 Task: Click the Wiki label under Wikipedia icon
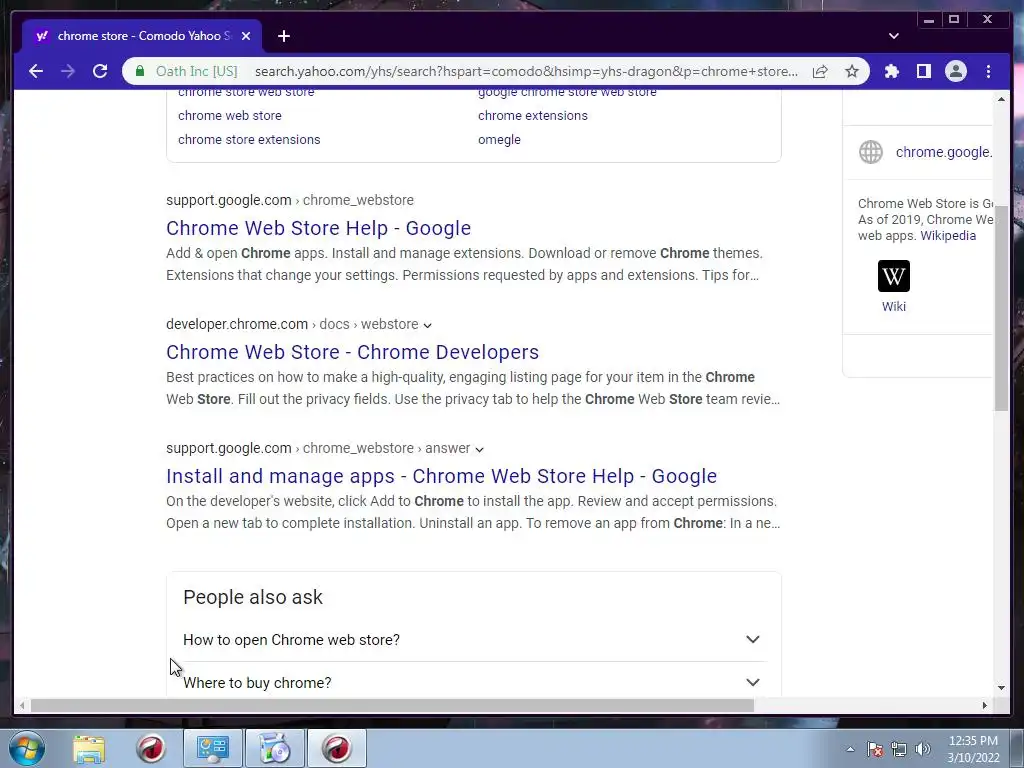(x=893, y=306)
